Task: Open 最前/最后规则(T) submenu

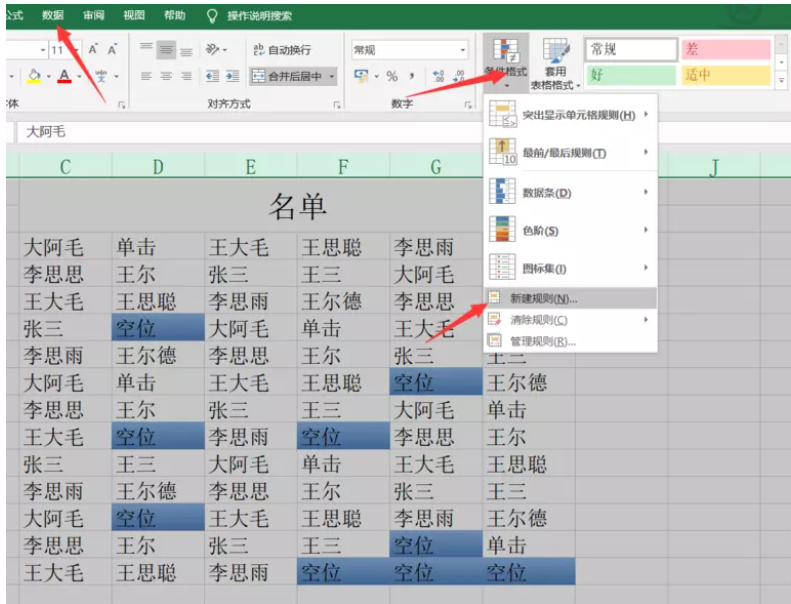Action: tap(570, 152)
